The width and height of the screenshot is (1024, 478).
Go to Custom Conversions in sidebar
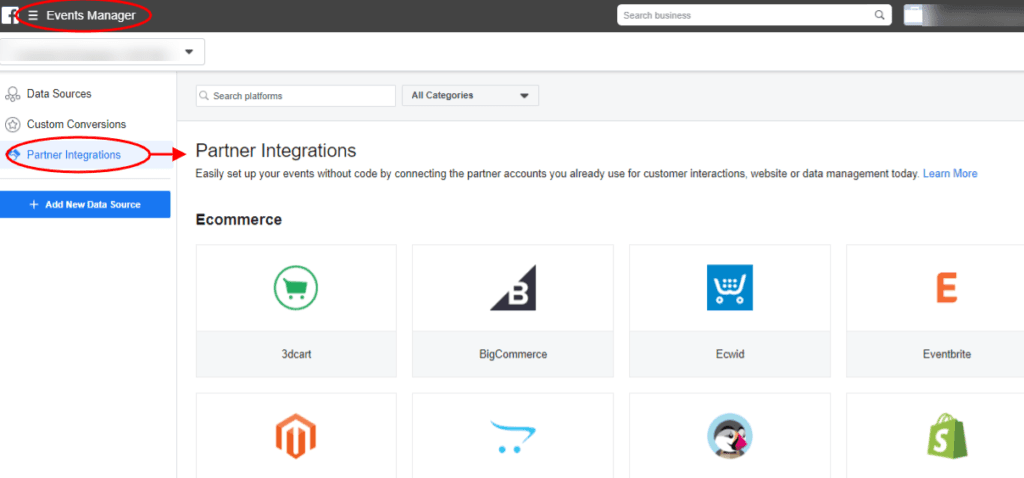tap(76, 125)
